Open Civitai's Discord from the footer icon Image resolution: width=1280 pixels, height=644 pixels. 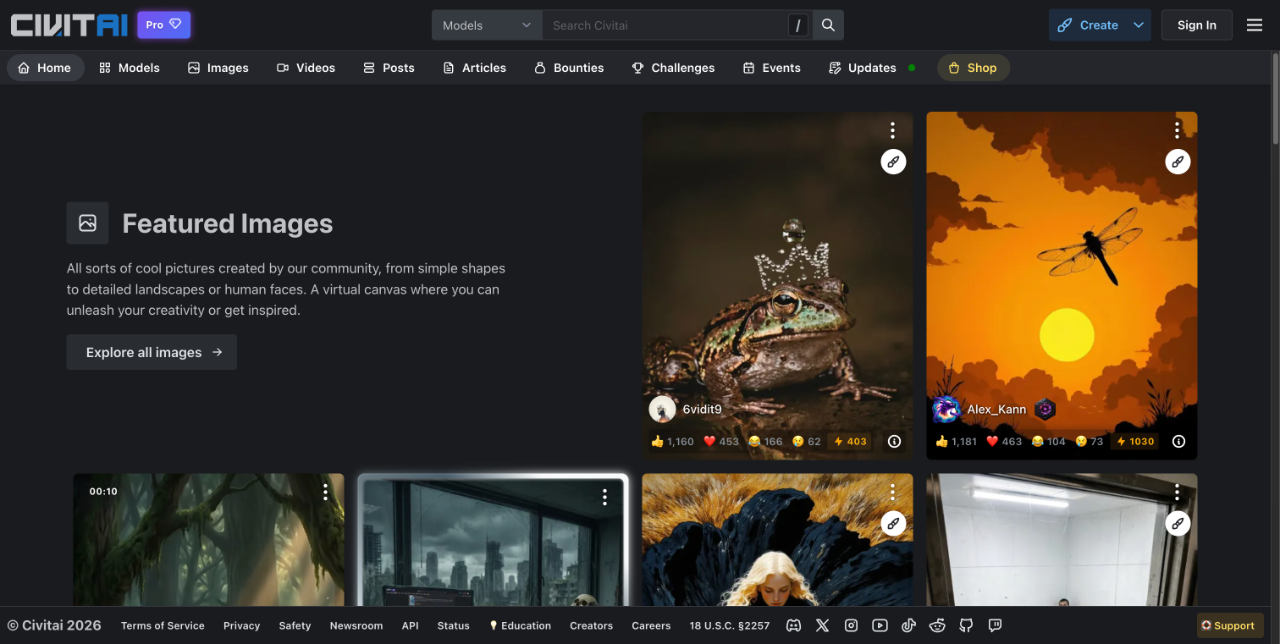[x=793, y=625]
